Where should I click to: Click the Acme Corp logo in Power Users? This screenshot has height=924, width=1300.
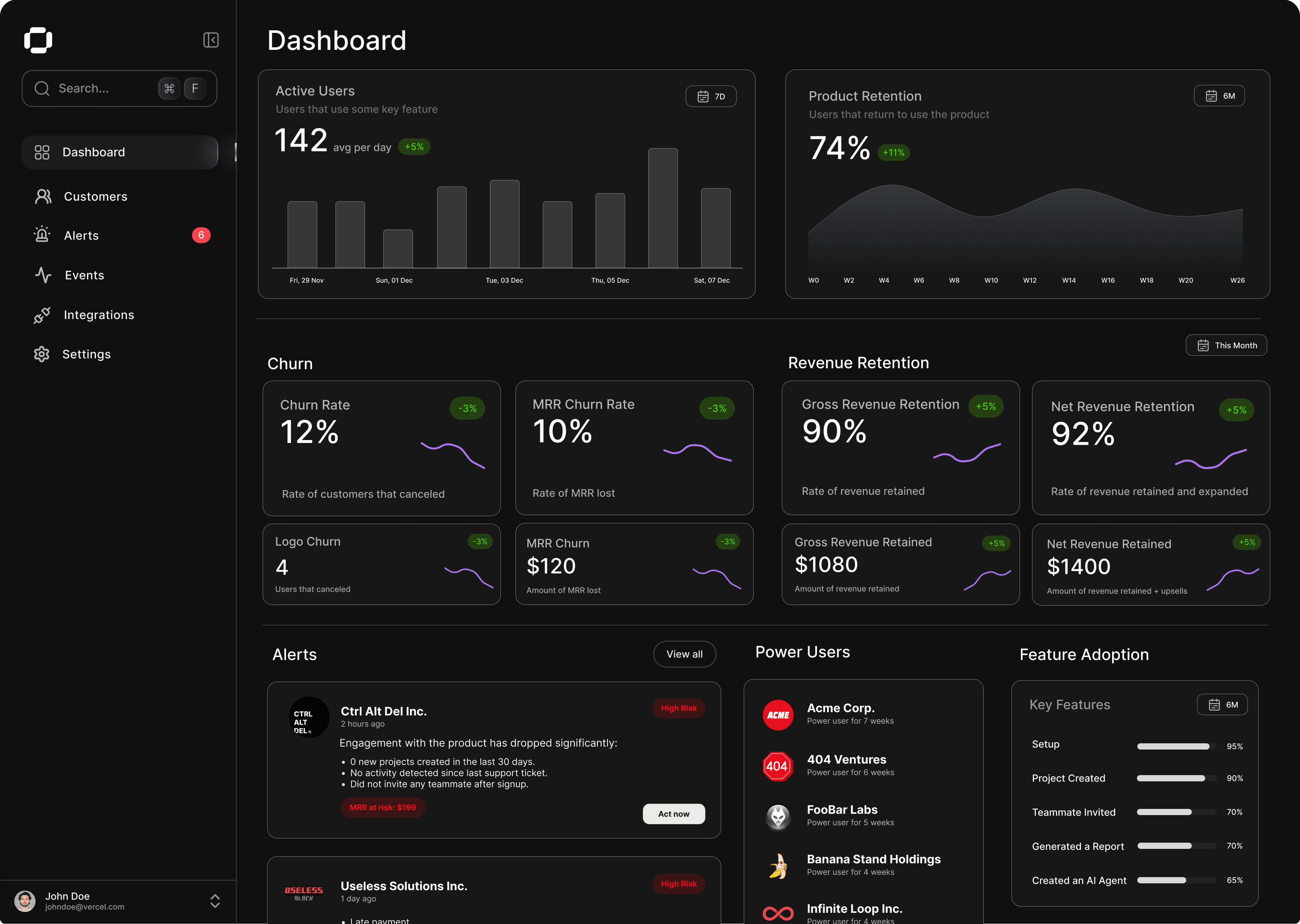click(778, 715)
